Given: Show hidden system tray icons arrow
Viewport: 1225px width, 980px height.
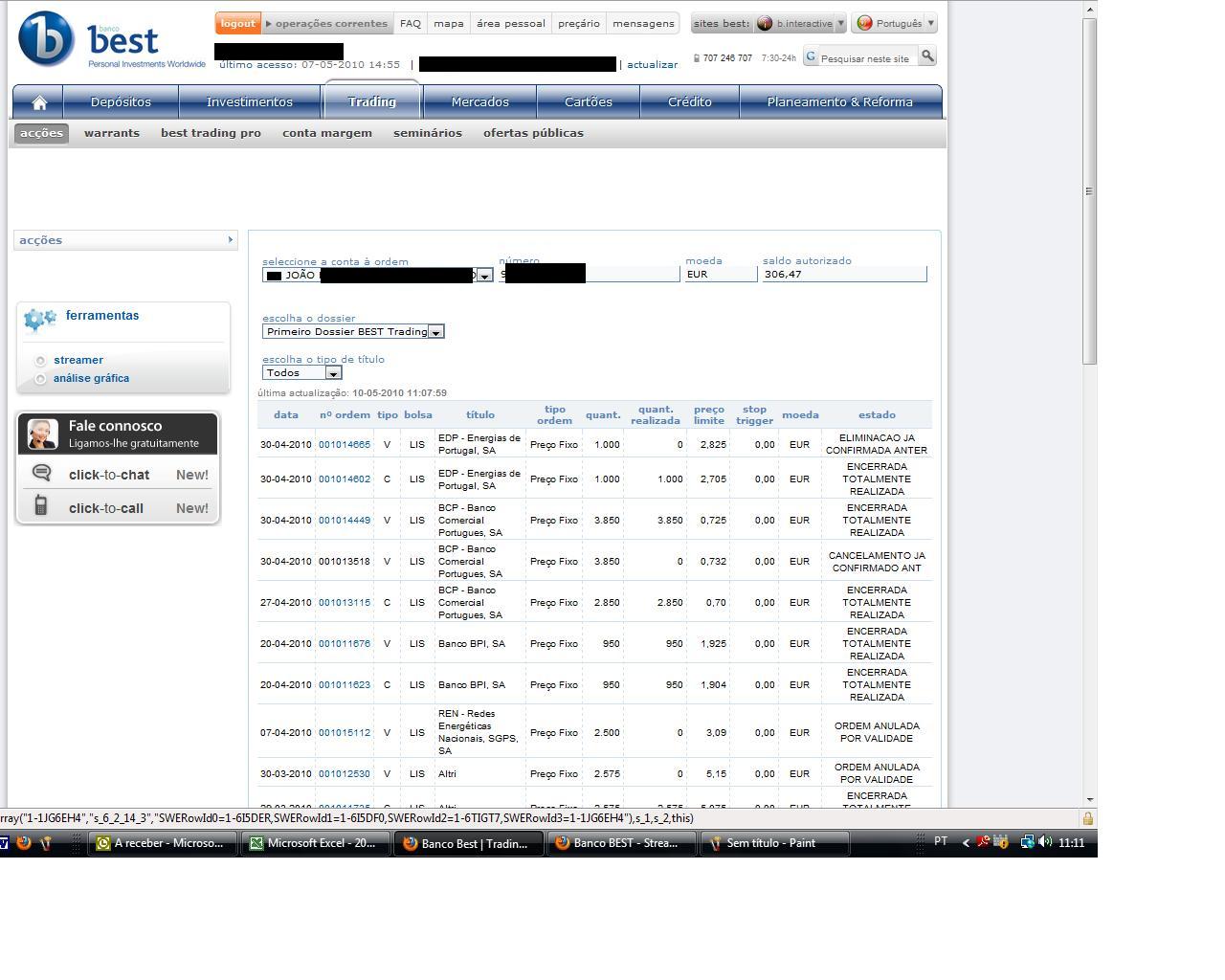Looking at the screenshot, I should coord(965,843).
